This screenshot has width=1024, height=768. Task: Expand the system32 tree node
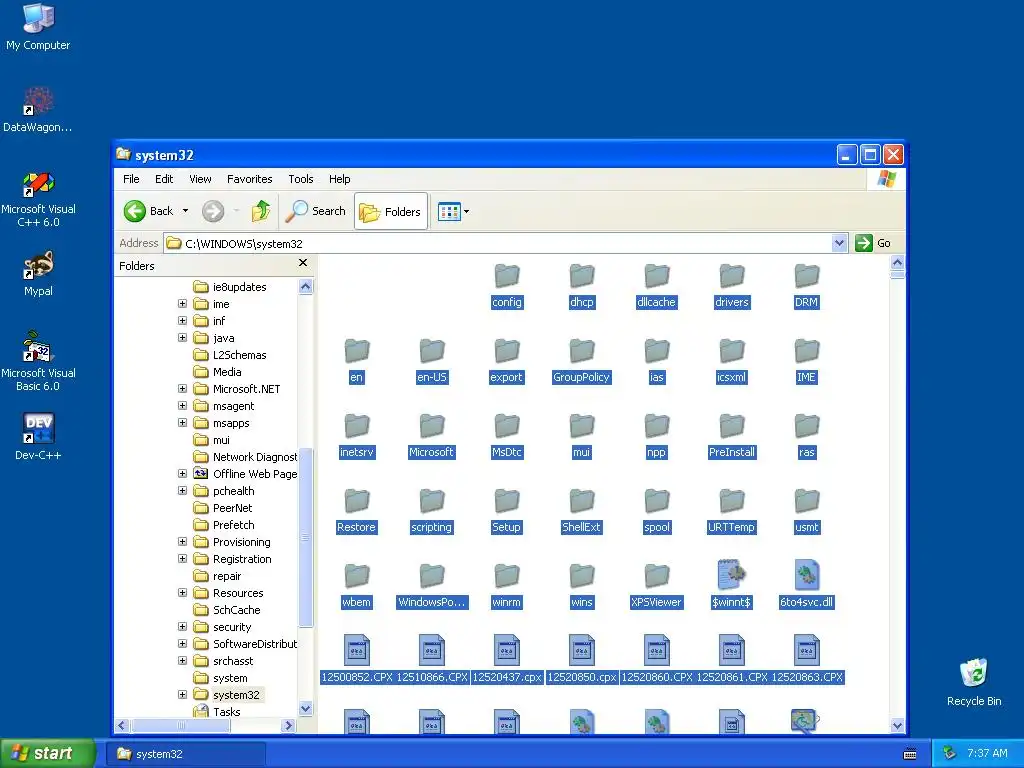[x=182, y=695]
